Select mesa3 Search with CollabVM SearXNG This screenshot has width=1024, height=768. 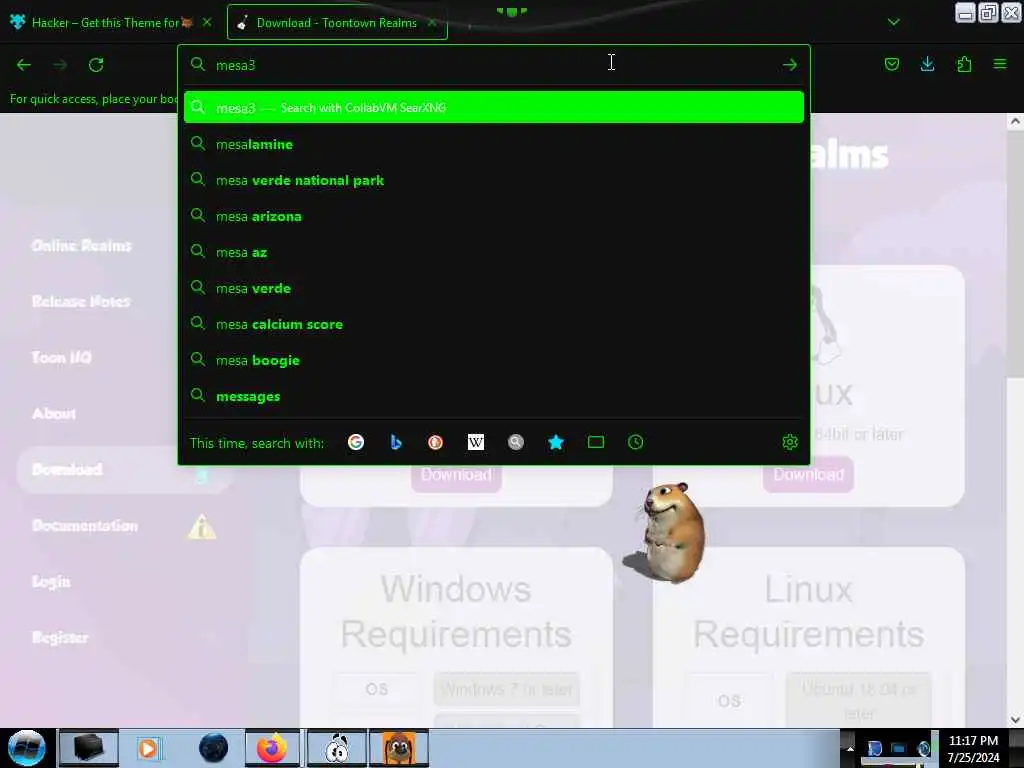coord(494,108)
